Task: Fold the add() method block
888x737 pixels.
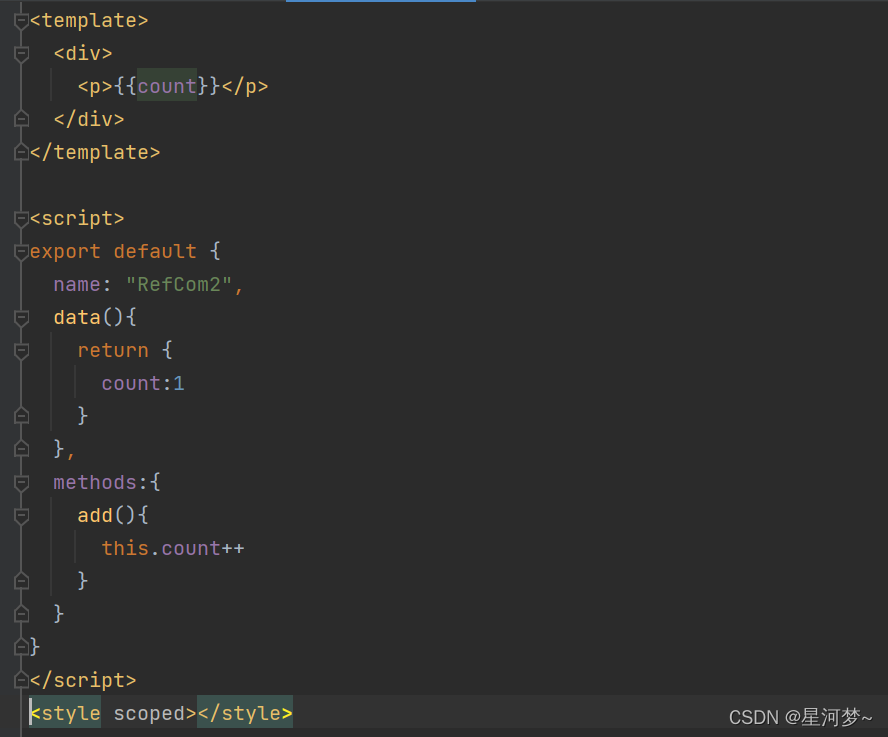Action: [x=21, y=516]
